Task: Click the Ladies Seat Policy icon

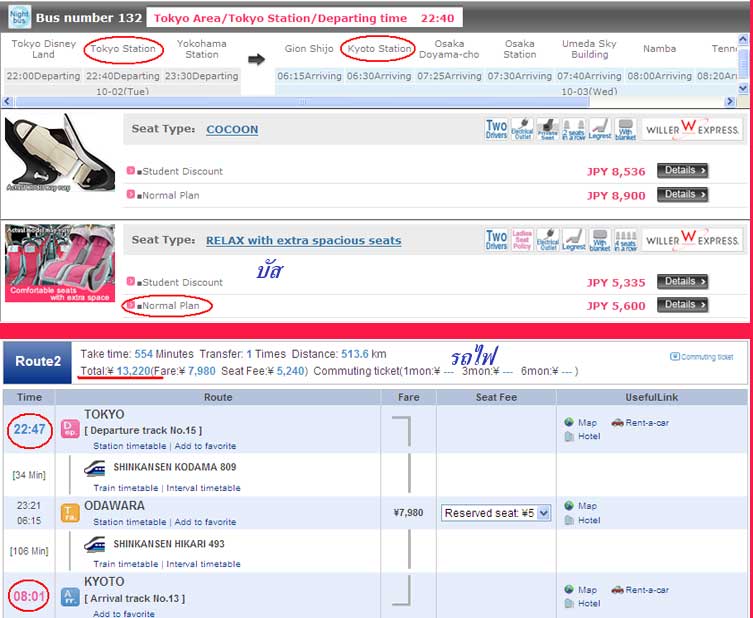Action: [522, 240]
